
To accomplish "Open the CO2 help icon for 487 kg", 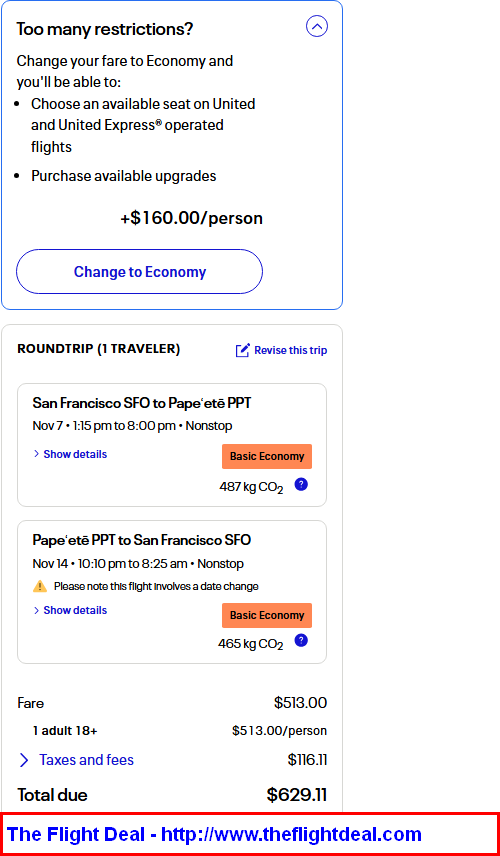I will click(301, 484).
